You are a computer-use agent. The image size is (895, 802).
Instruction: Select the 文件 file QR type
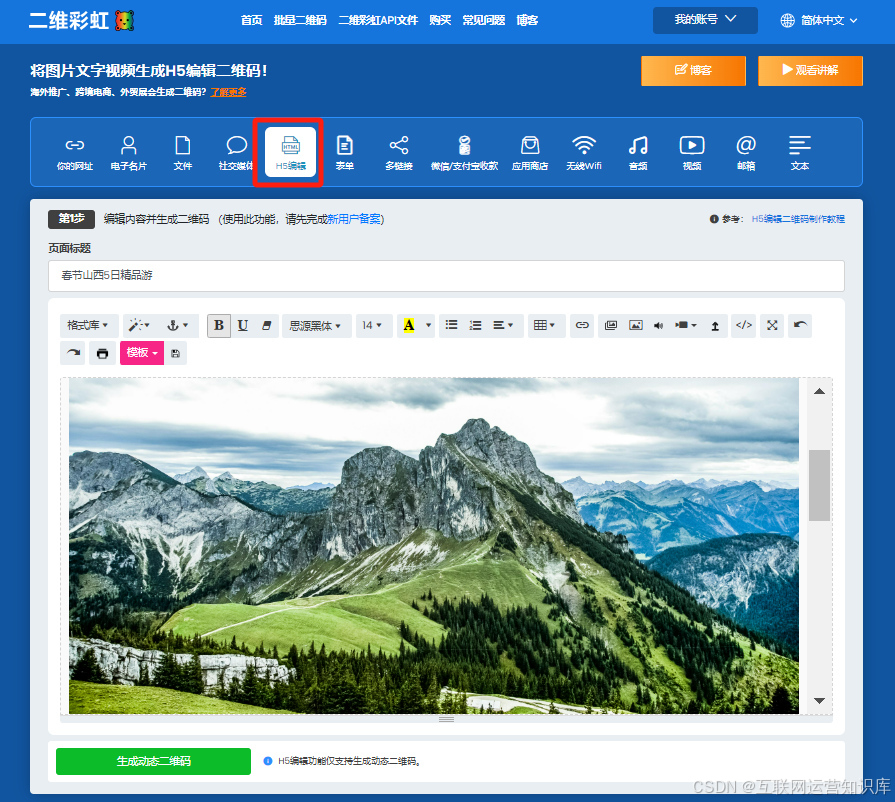click(x=183, y=152)
